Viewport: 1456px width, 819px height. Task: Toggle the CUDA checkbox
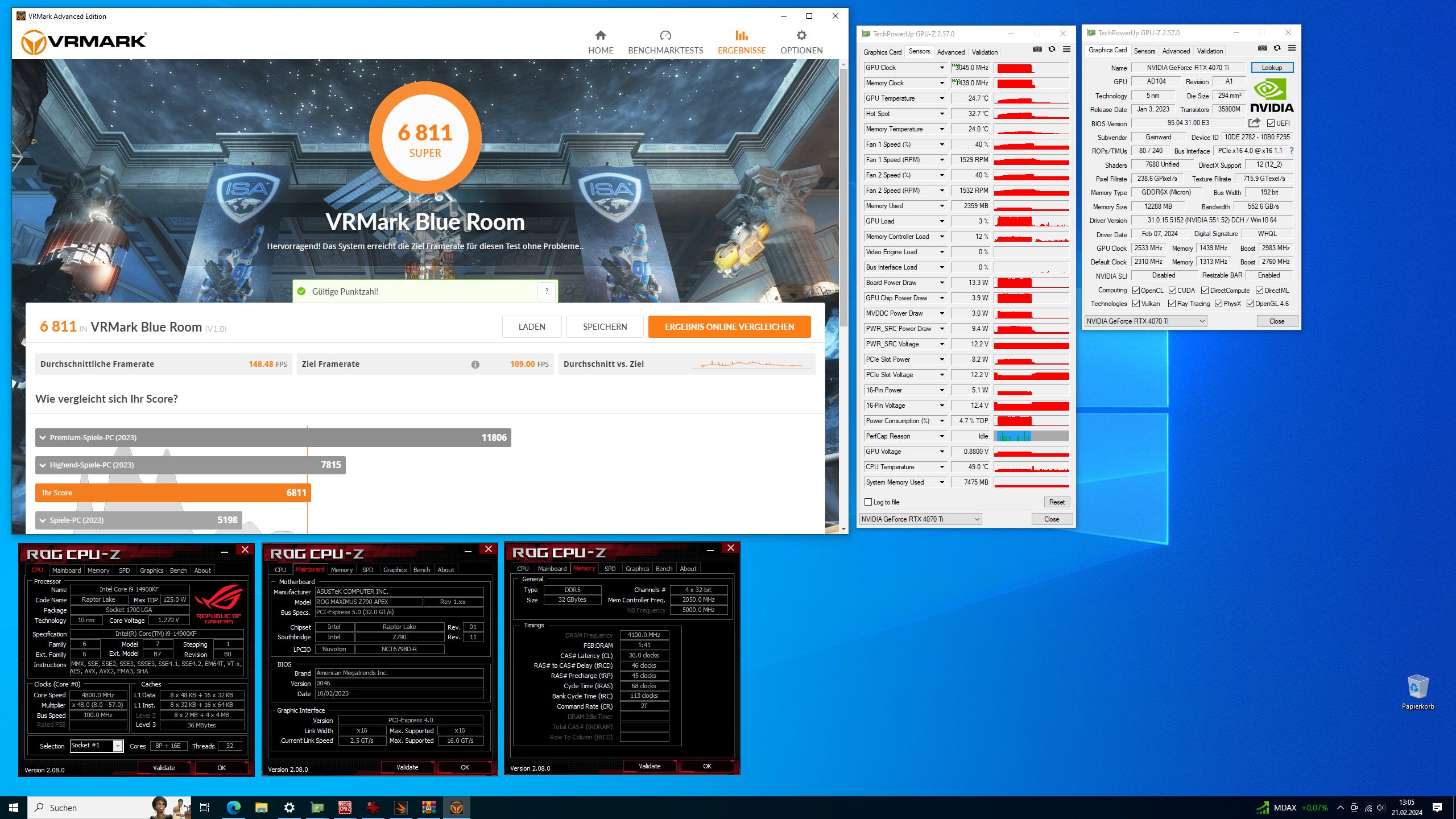pos(1172,291)
